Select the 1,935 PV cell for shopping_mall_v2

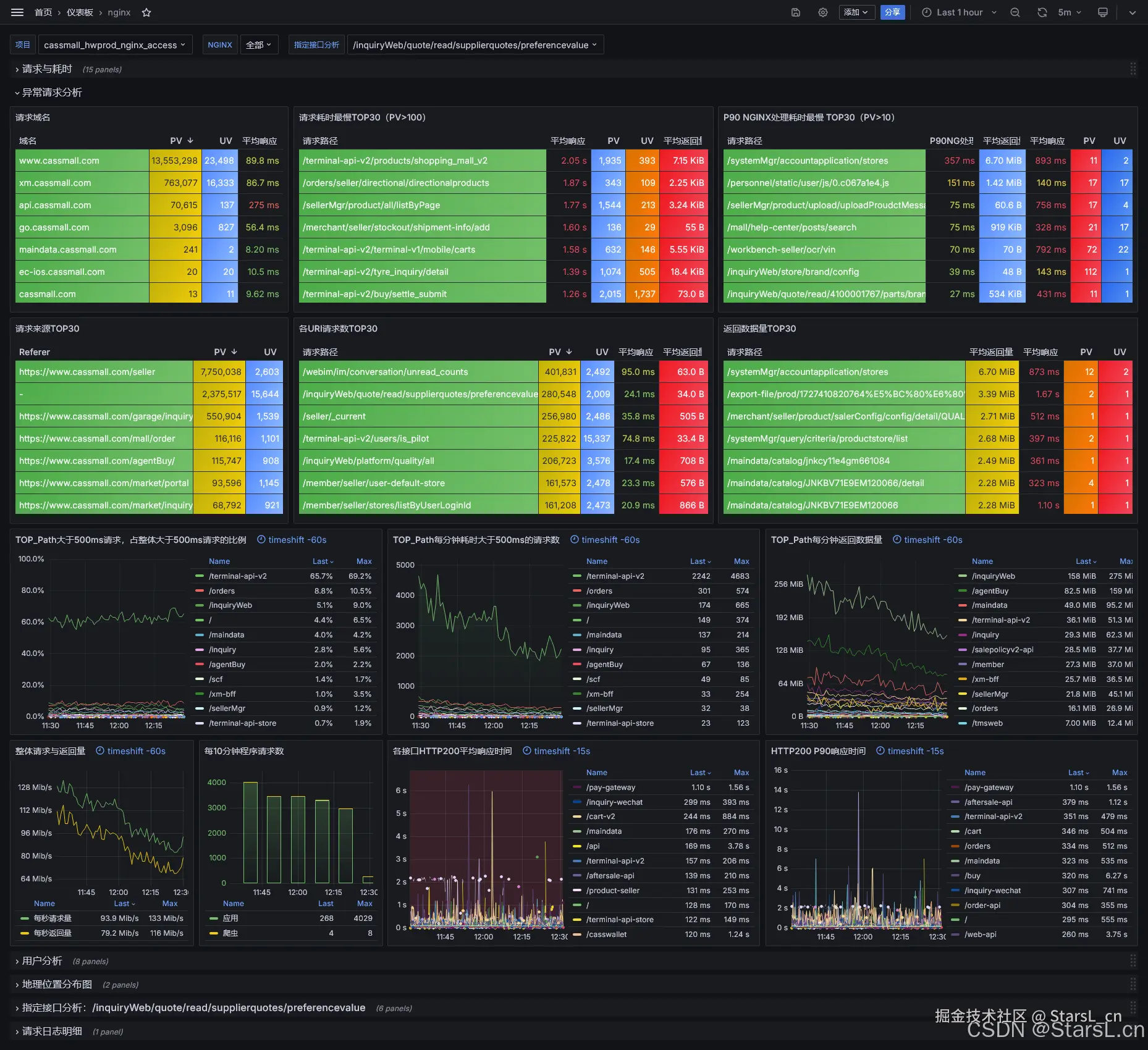click(608, 161)
